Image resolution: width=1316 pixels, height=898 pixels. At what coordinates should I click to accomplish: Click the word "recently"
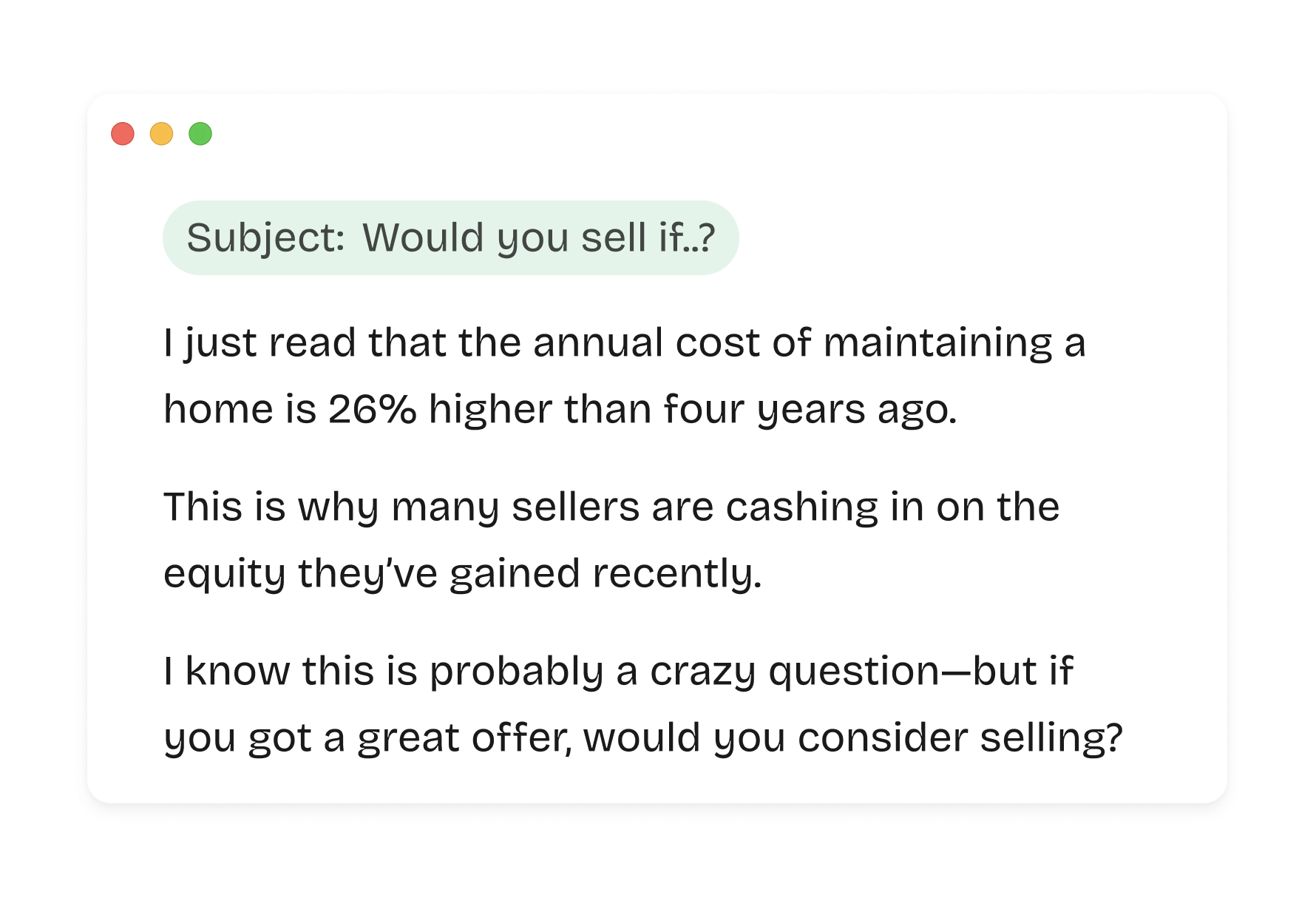676,574
